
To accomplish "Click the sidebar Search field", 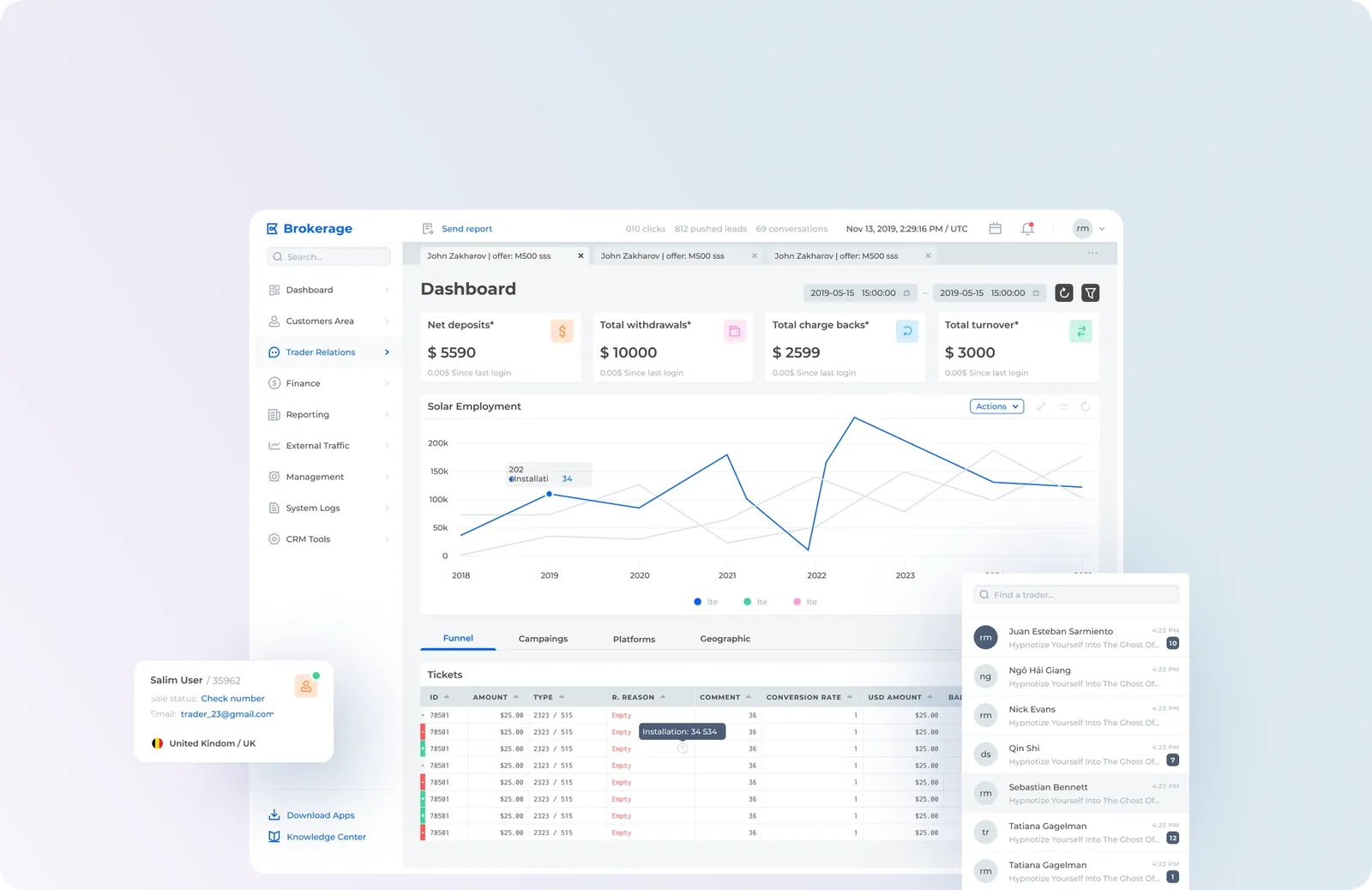I will [328, 256].
